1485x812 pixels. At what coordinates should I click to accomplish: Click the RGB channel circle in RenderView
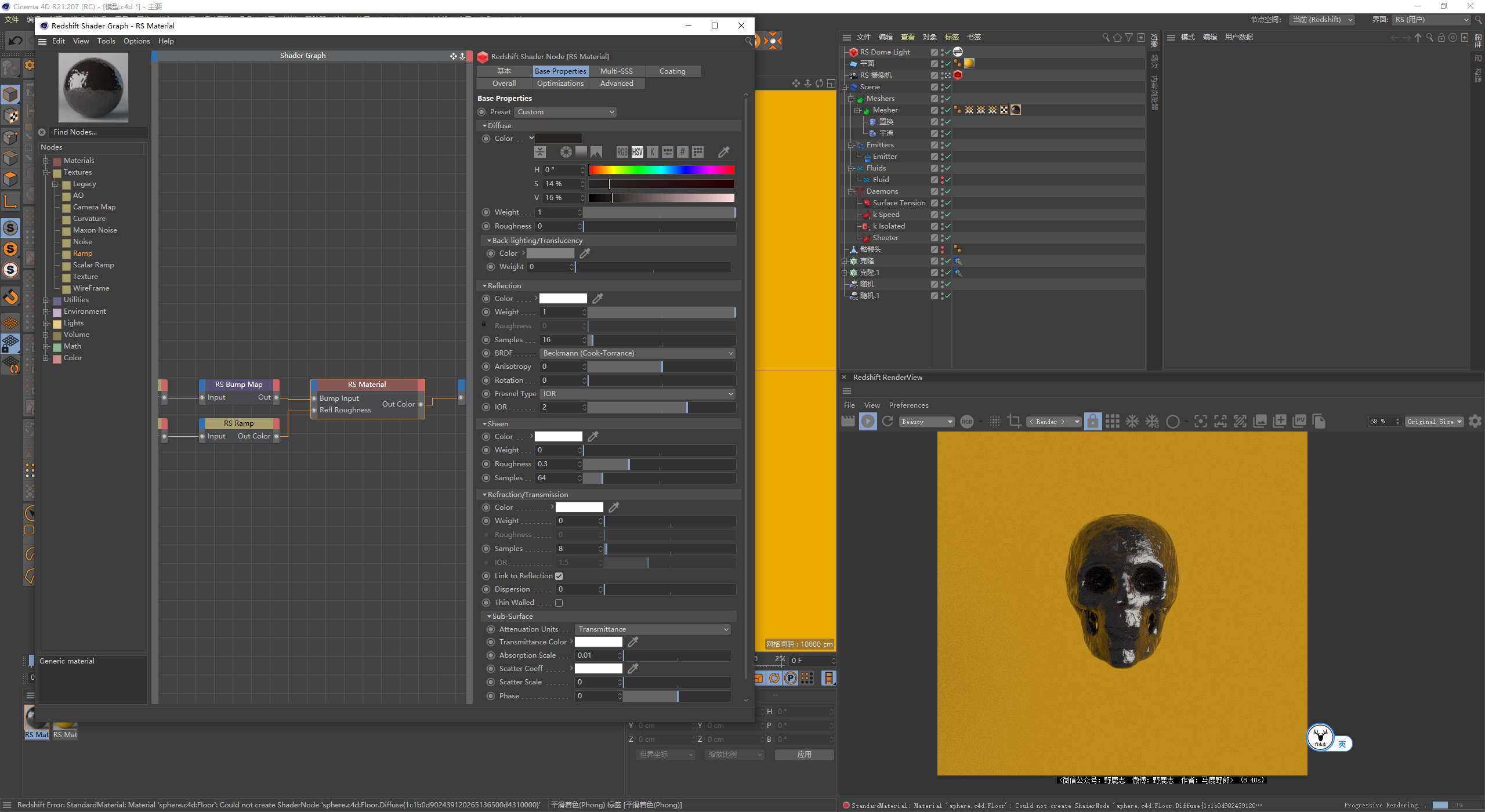pyautogui.click(x=967, y=422)
